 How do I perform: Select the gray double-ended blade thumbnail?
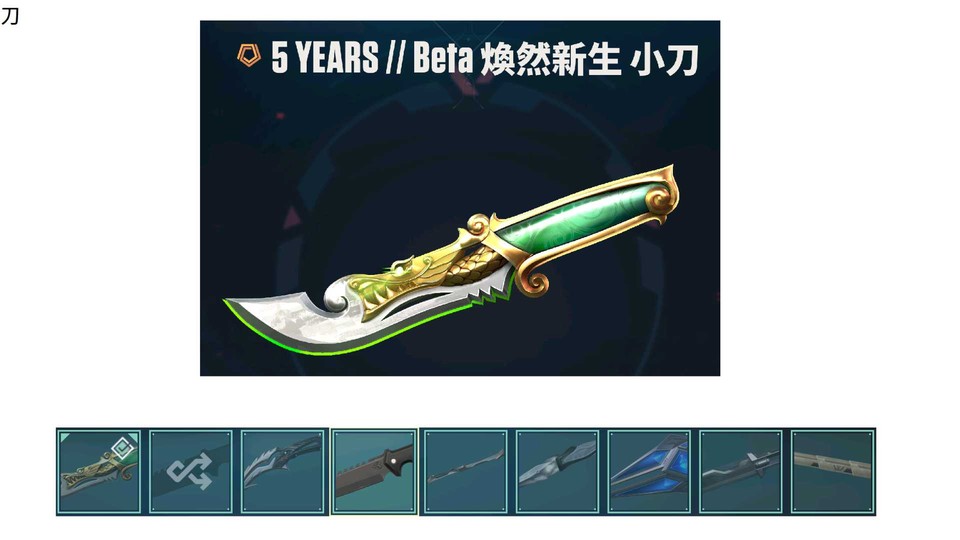557,471
